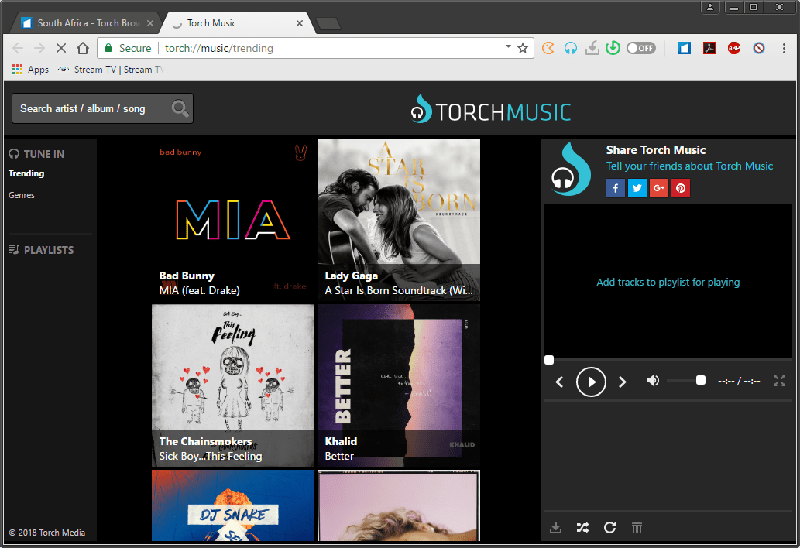The height and width of the screenshot is (548, 800).
Task: Toggle the OFF switch in browser toolbar
Action: pyautogui.click(x=641, y=48)
